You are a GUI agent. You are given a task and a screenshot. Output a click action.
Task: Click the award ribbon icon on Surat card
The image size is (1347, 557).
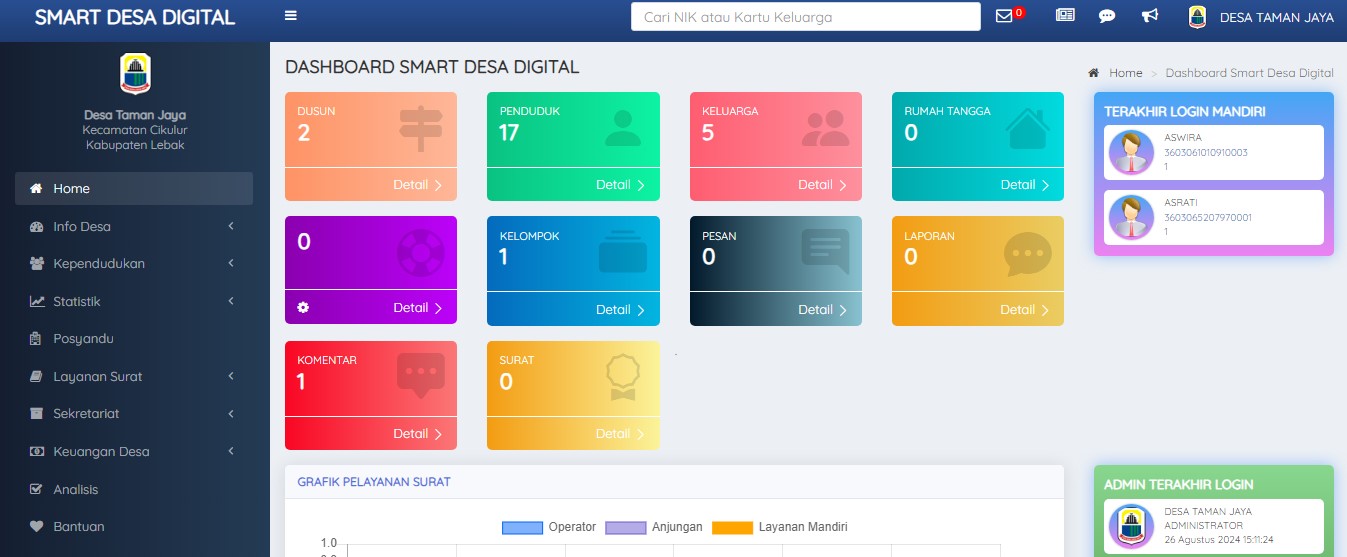[x=622, y=378]
